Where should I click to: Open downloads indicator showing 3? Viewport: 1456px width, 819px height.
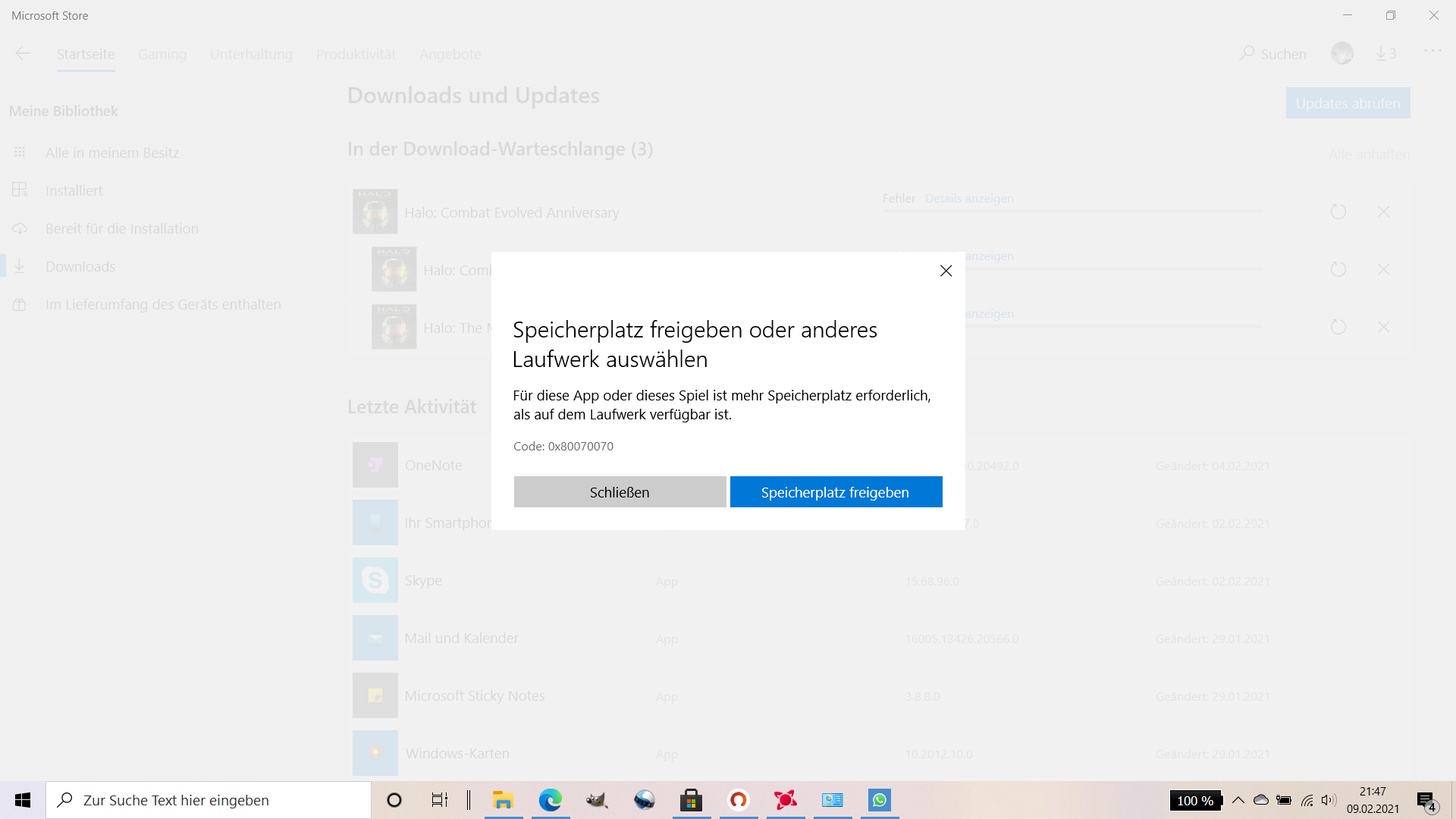(x=1385, y=53)
